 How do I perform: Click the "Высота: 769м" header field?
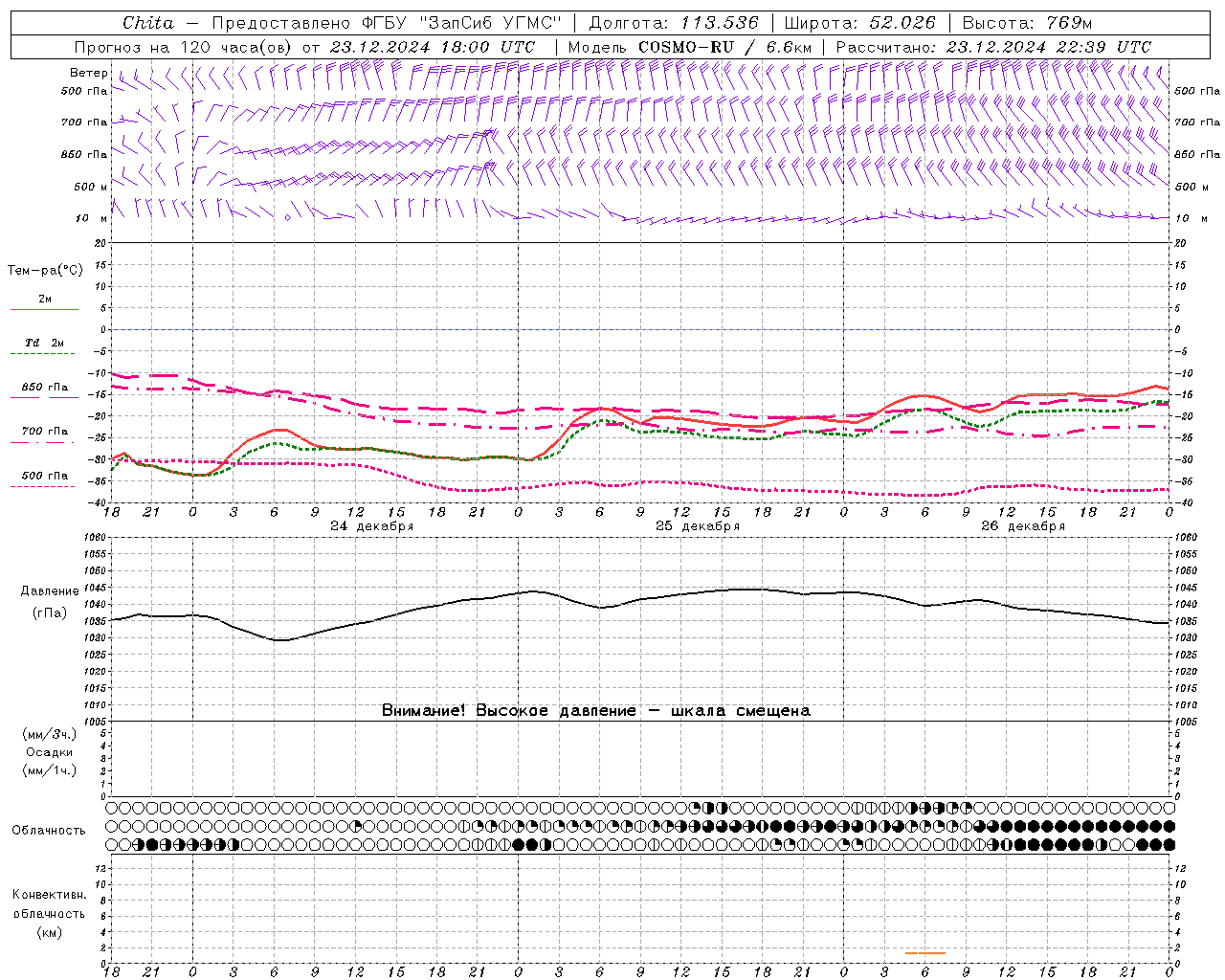(1027, 23)
